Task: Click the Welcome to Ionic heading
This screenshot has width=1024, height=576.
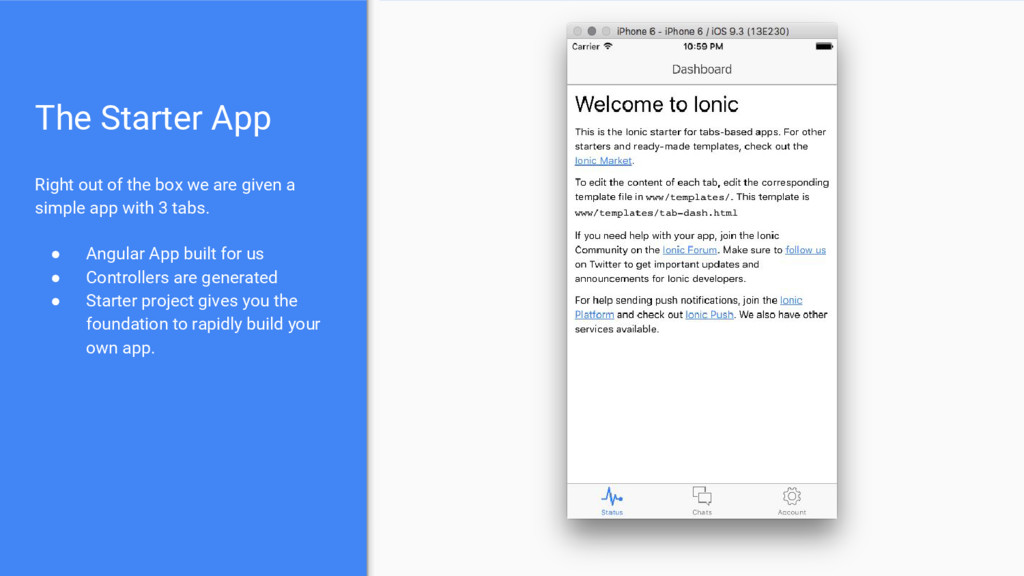Action: click(x=656, y=104)
